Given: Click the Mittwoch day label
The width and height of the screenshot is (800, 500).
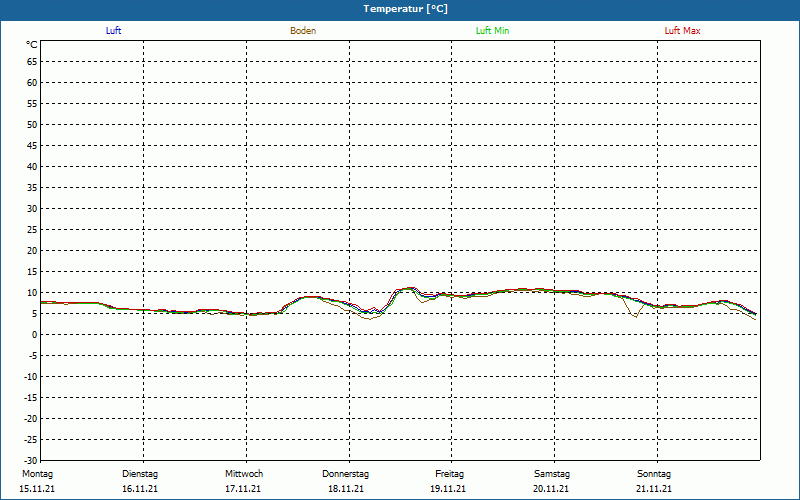Looking at the screenshot, I should pyautogui.click(x=244, y=474).
